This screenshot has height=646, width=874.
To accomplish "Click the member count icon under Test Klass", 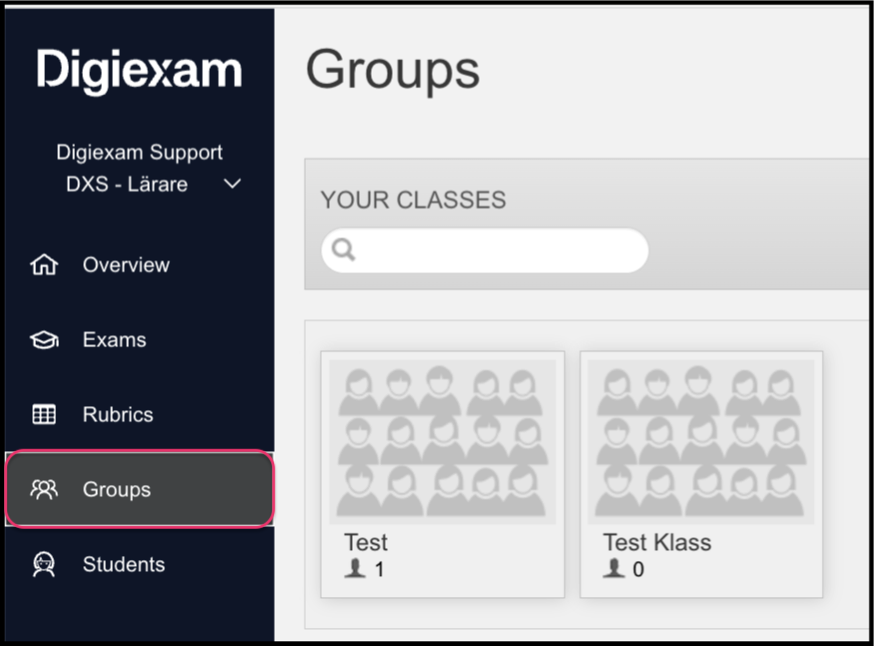I will (614, 569).
